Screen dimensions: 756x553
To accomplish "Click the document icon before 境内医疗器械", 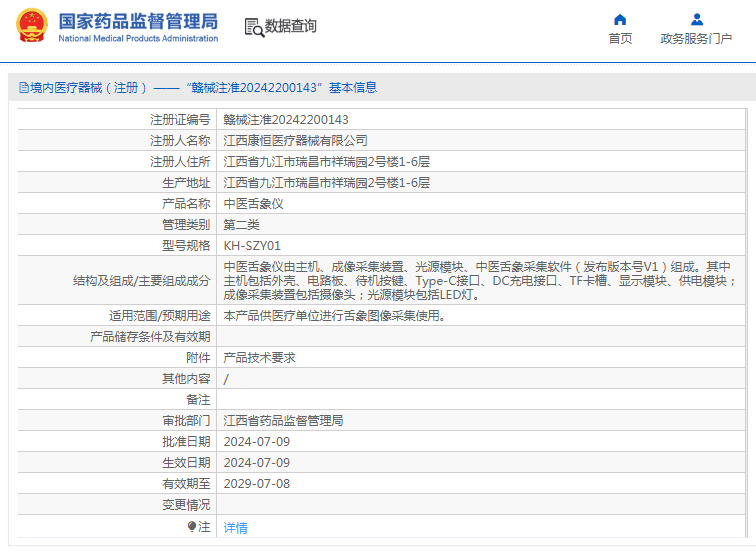I will 24,88.
